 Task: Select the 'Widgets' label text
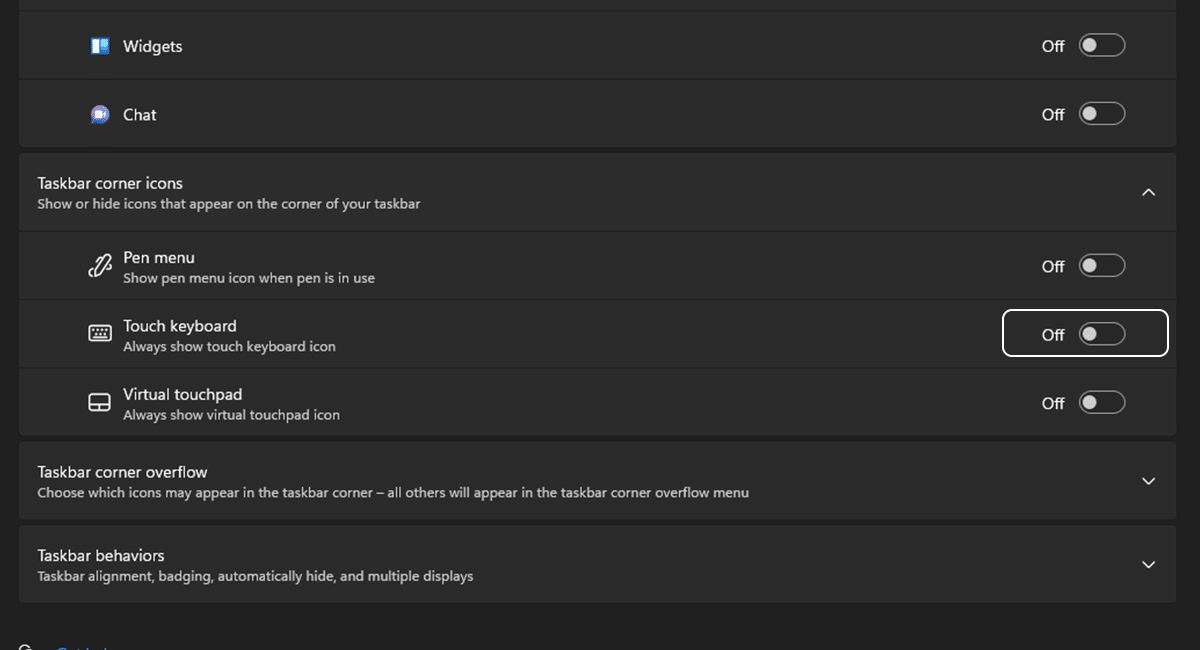(152, 46)
